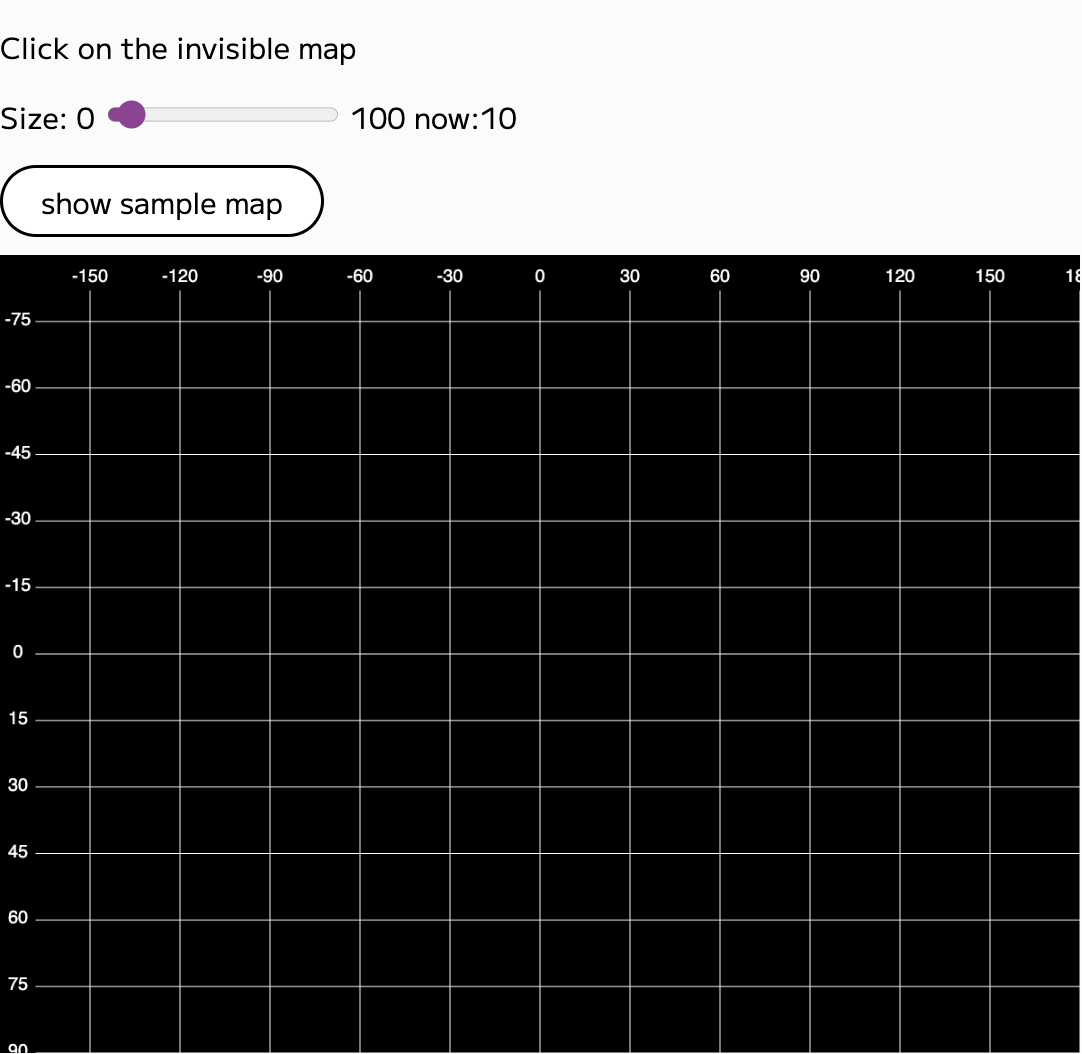Click map where longitude 0 meets latitude 0
Viewport: 1082px width, 1054px height.
[x=540, y=654]
